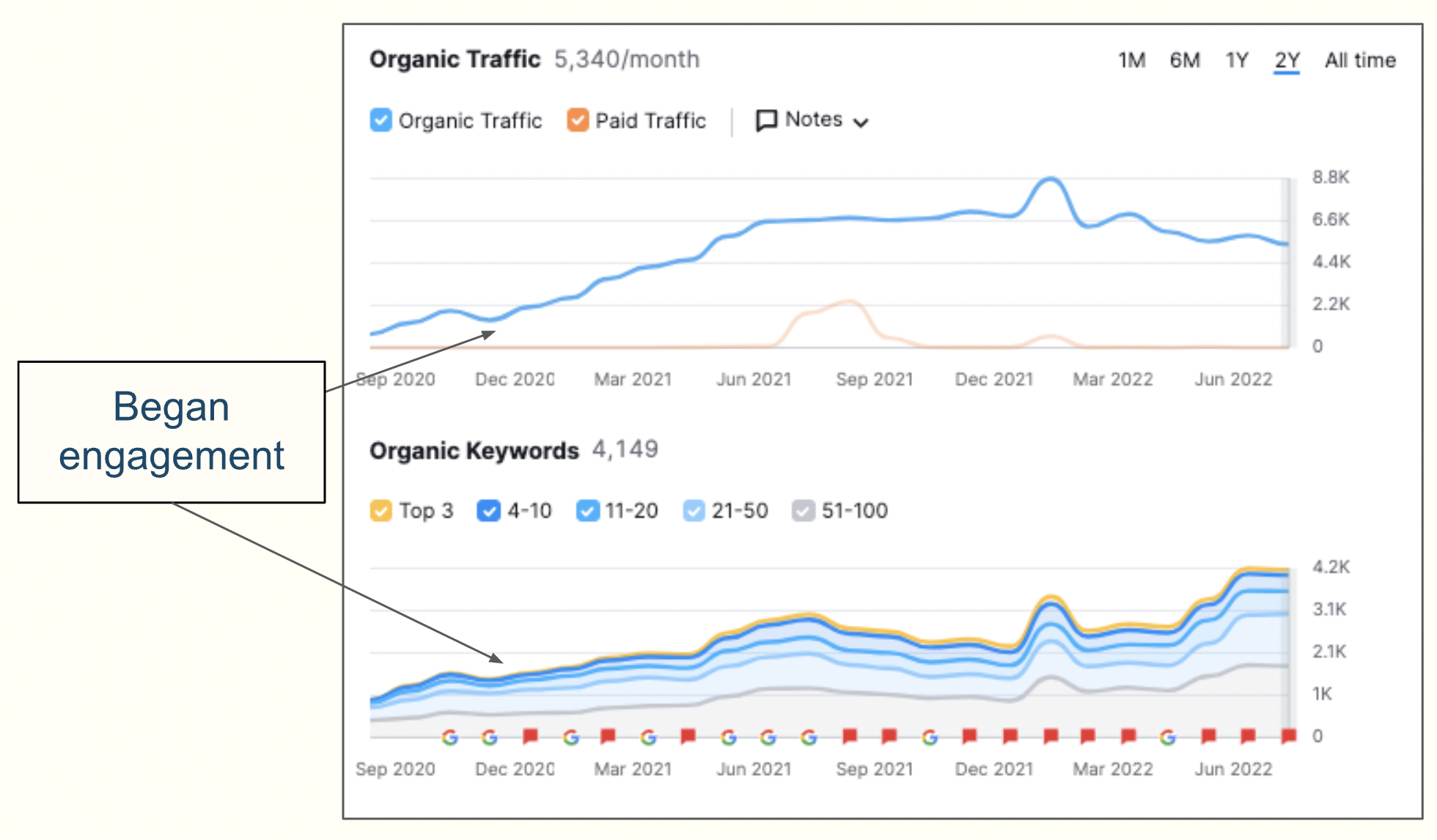Toggle the 4-10 keyword position checkbox
Screen dimensions: 1437x840
(488, 510)
